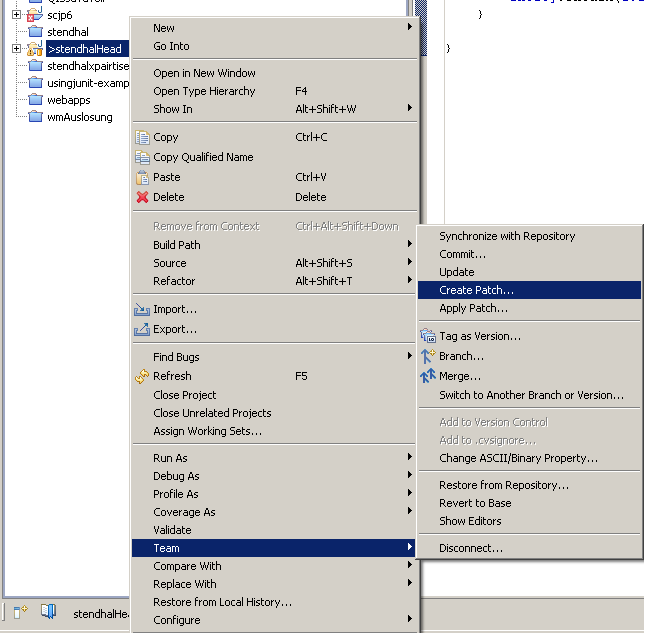Expand the stendhalHead project tree node
This screenshot has height=633, width=646.
coord(16,49)
